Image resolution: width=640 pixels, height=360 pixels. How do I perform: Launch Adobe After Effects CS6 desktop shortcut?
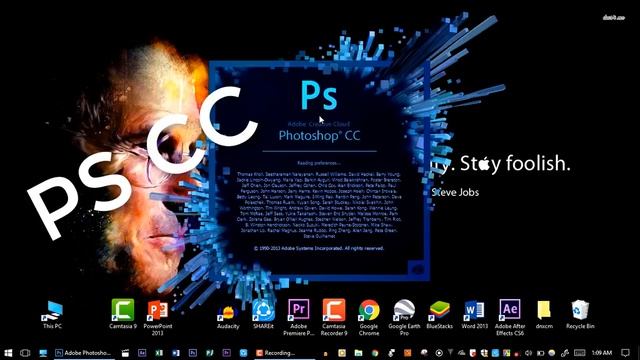coord(510,318)
